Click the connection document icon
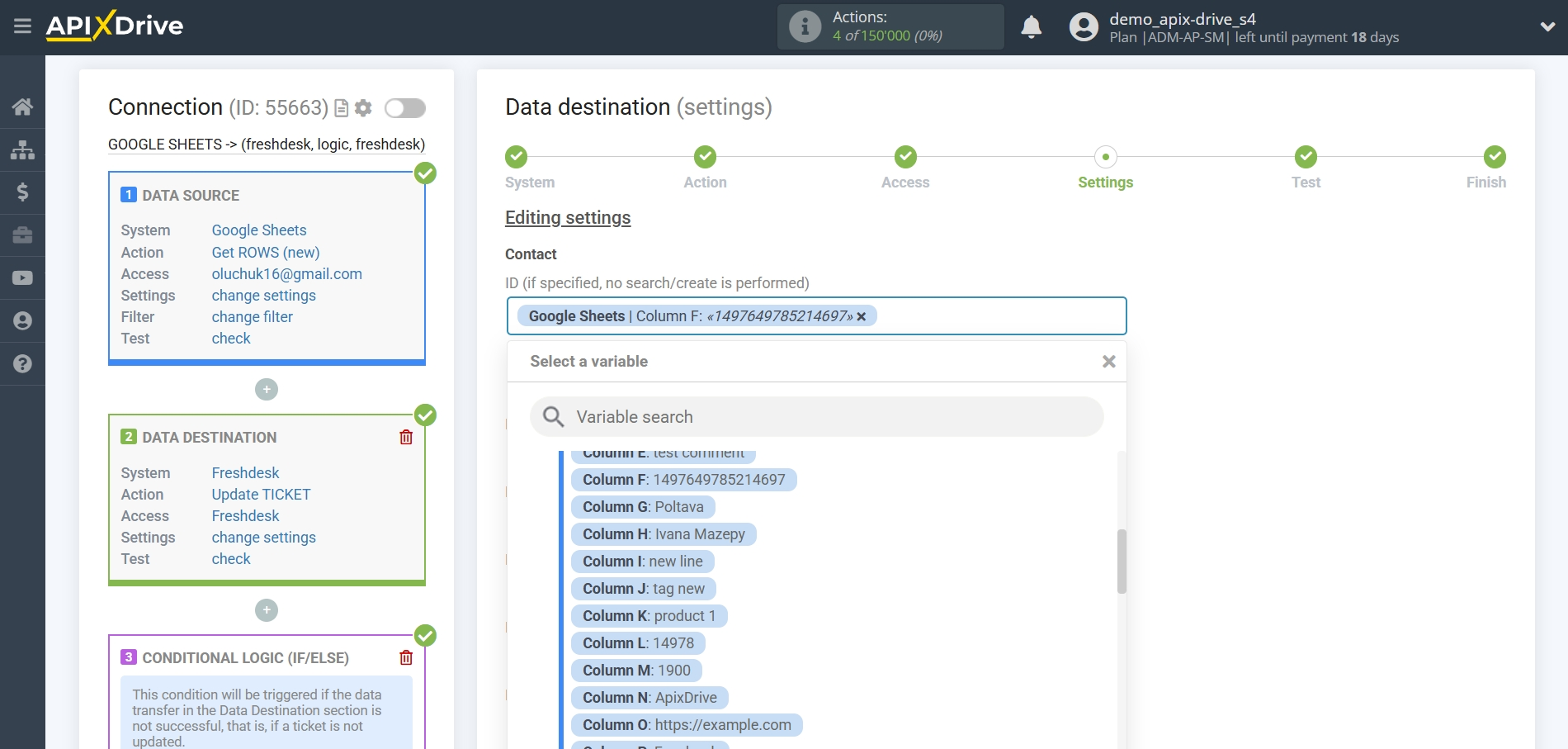Image resolution: width=1568 pixels, height=749 pixels. coord(342,108)
